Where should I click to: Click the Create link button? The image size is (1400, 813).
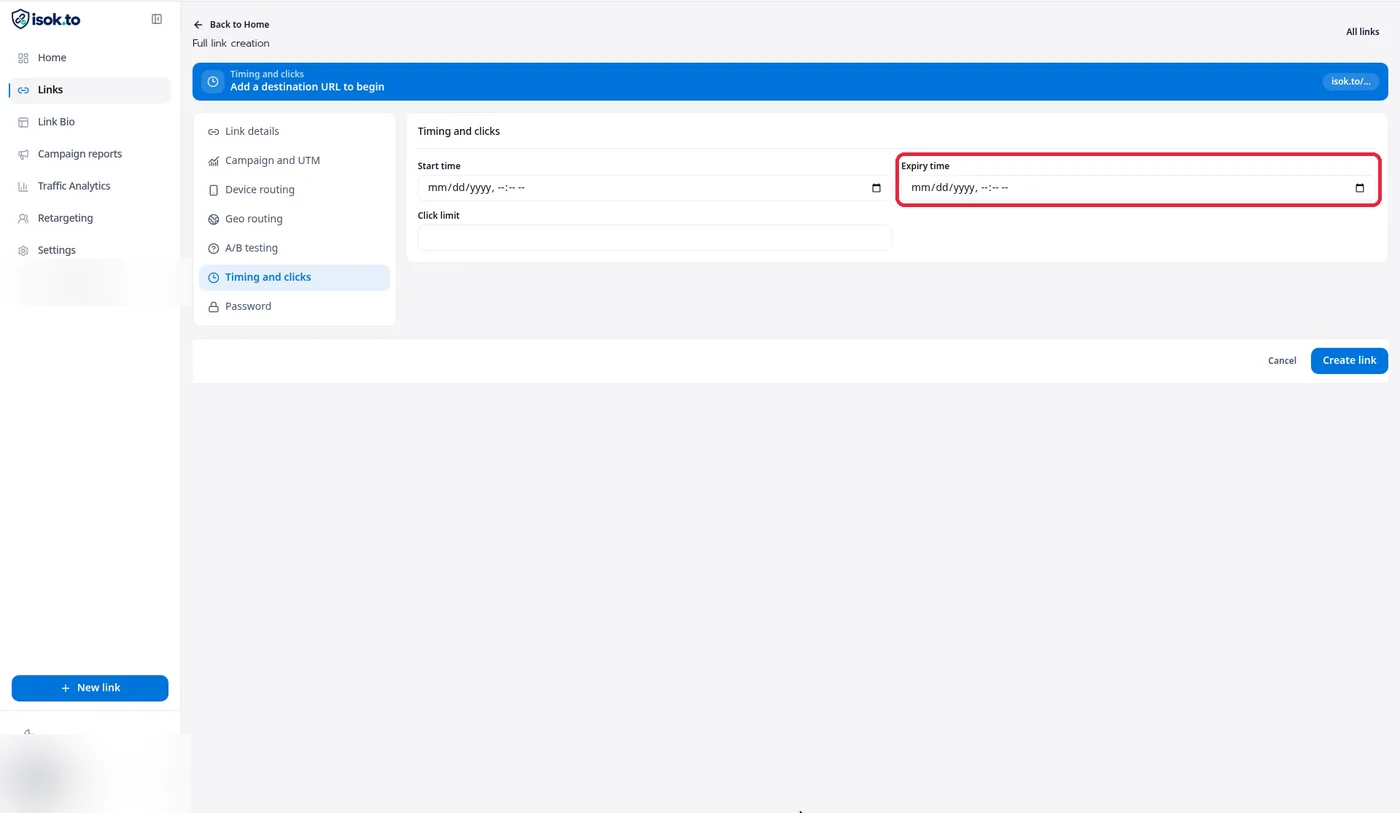[1349, 360]
